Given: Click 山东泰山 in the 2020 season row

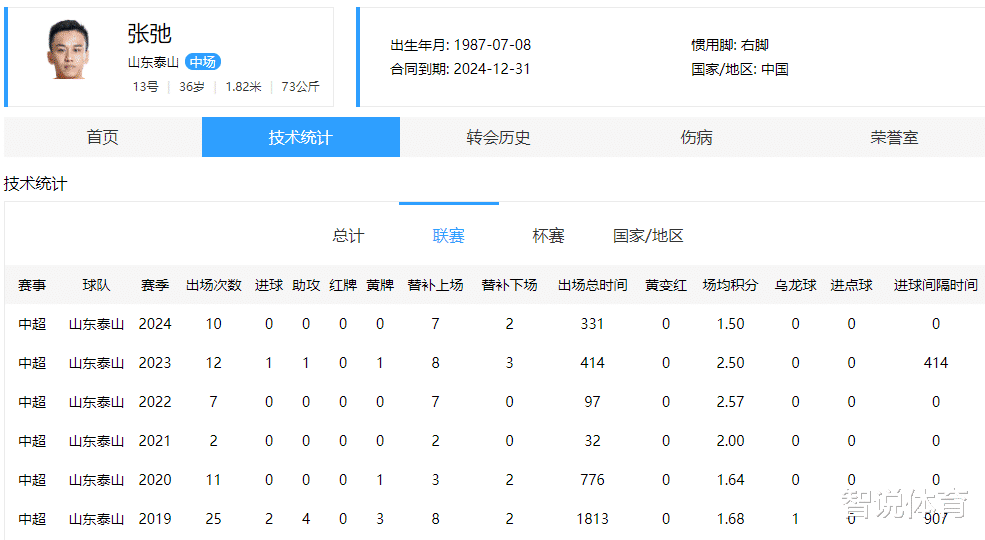Looking at the screenshot, I should point(96,480).
